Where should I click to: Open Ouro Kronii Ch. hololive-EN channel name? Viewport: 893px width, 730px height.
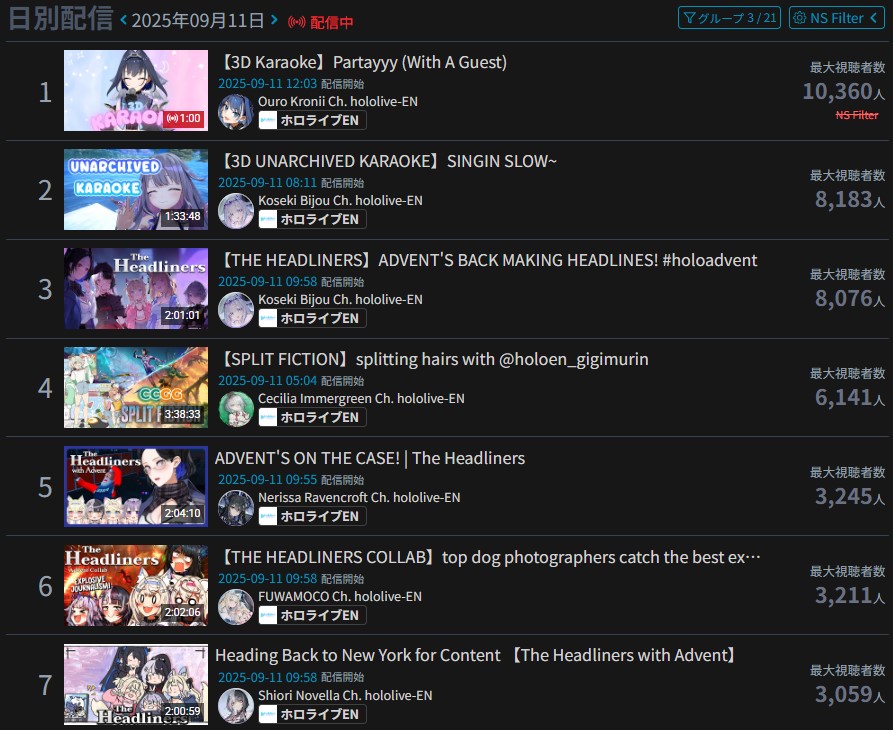pyautogui.click(x=338, y=101)
